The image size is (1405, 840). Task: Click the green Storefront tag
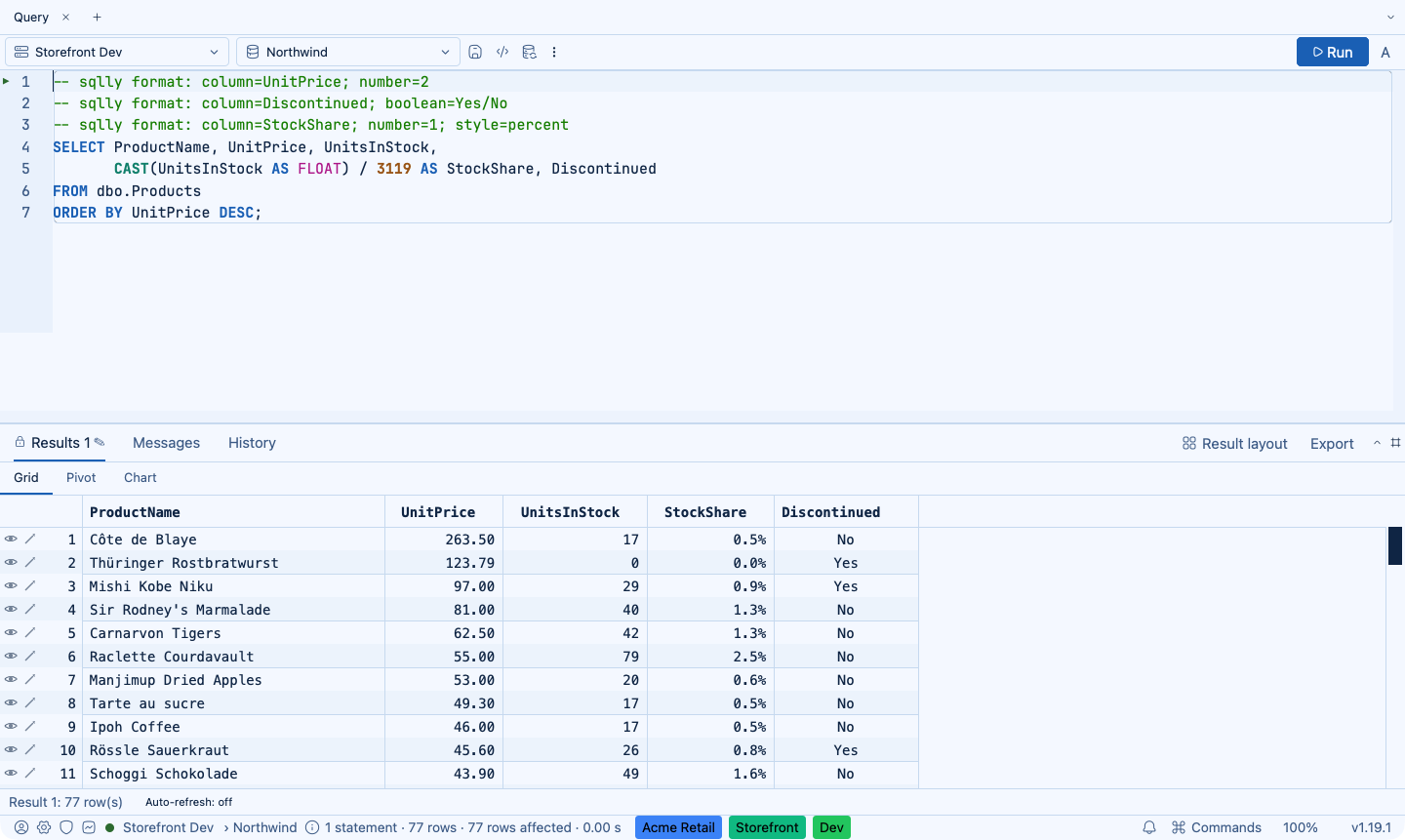767,827
